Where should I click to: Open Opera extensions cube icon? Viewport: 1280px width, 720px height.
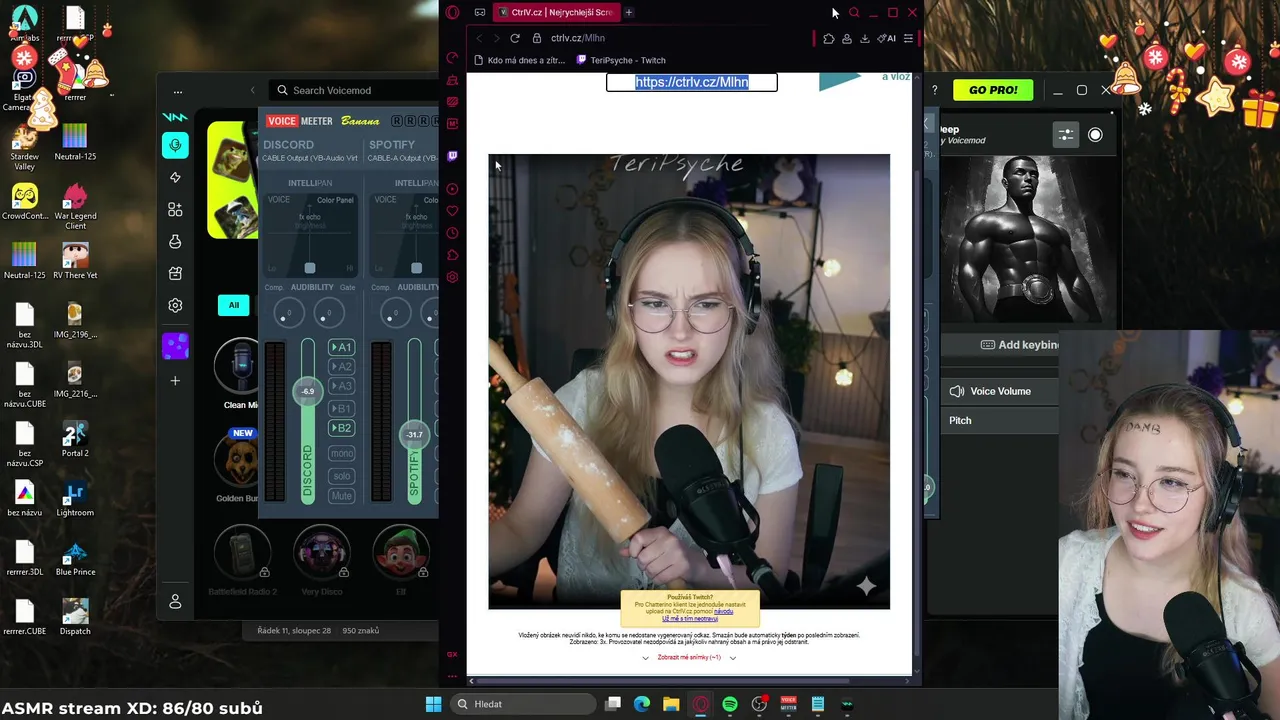click(x=829, y=39)
